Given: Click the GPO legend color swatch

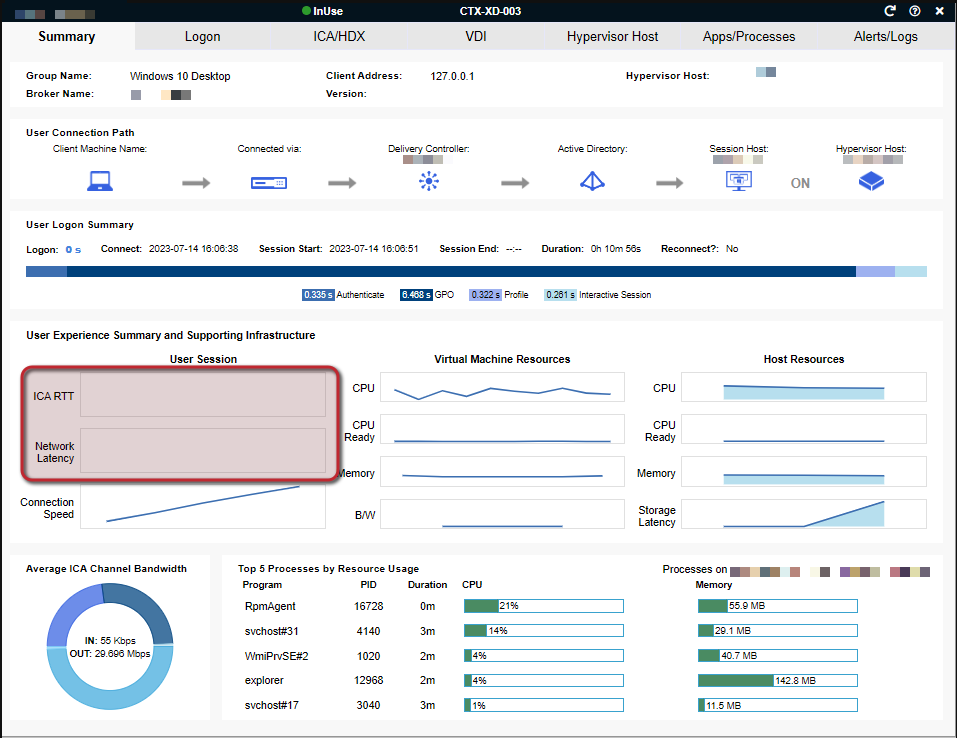Looking at the screenshot, I should (416, 295).
